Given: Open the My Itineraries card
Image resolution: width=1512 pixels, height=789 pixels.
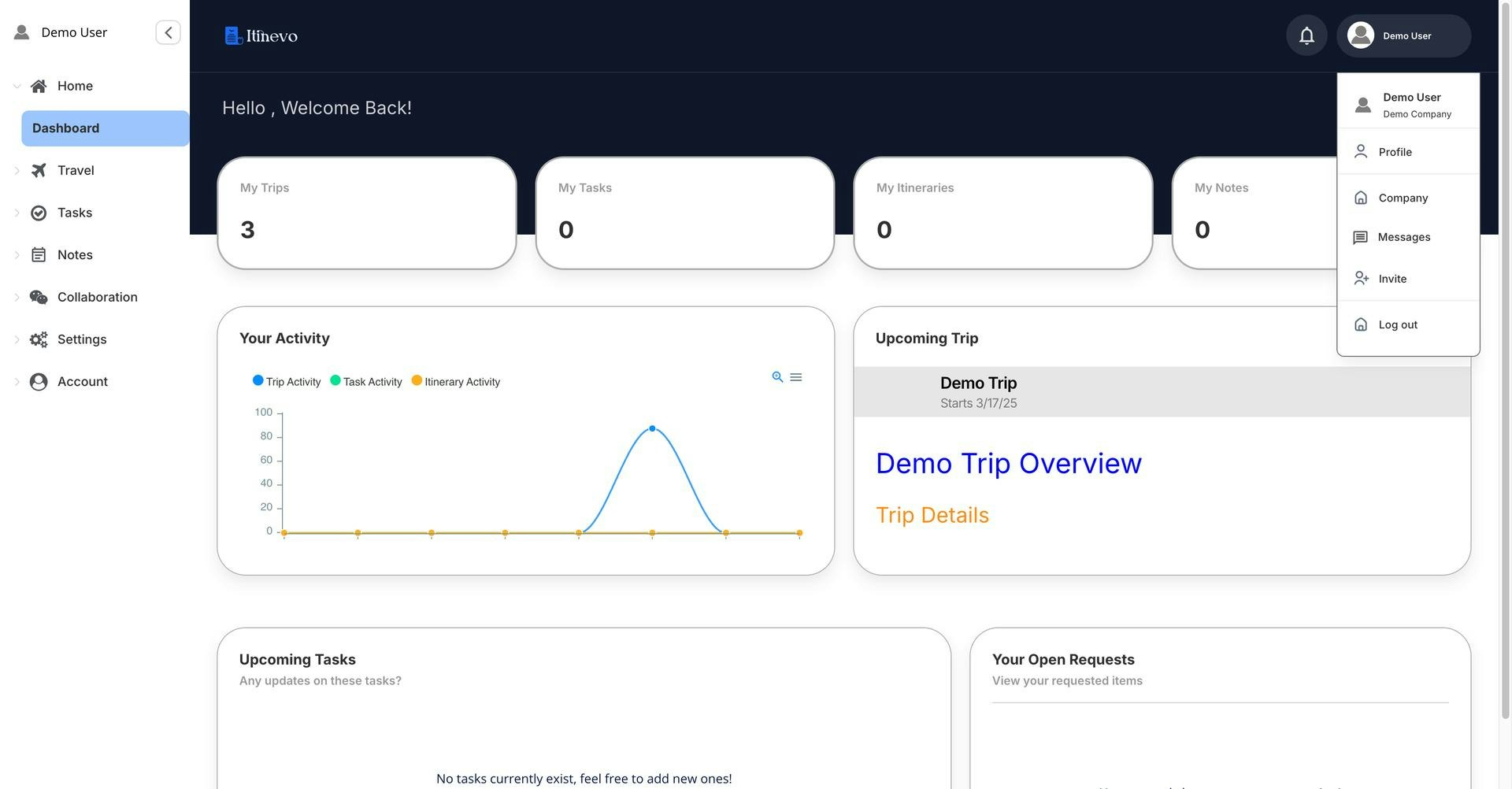Looking at the screenshot, I should tap(1003, 213).
